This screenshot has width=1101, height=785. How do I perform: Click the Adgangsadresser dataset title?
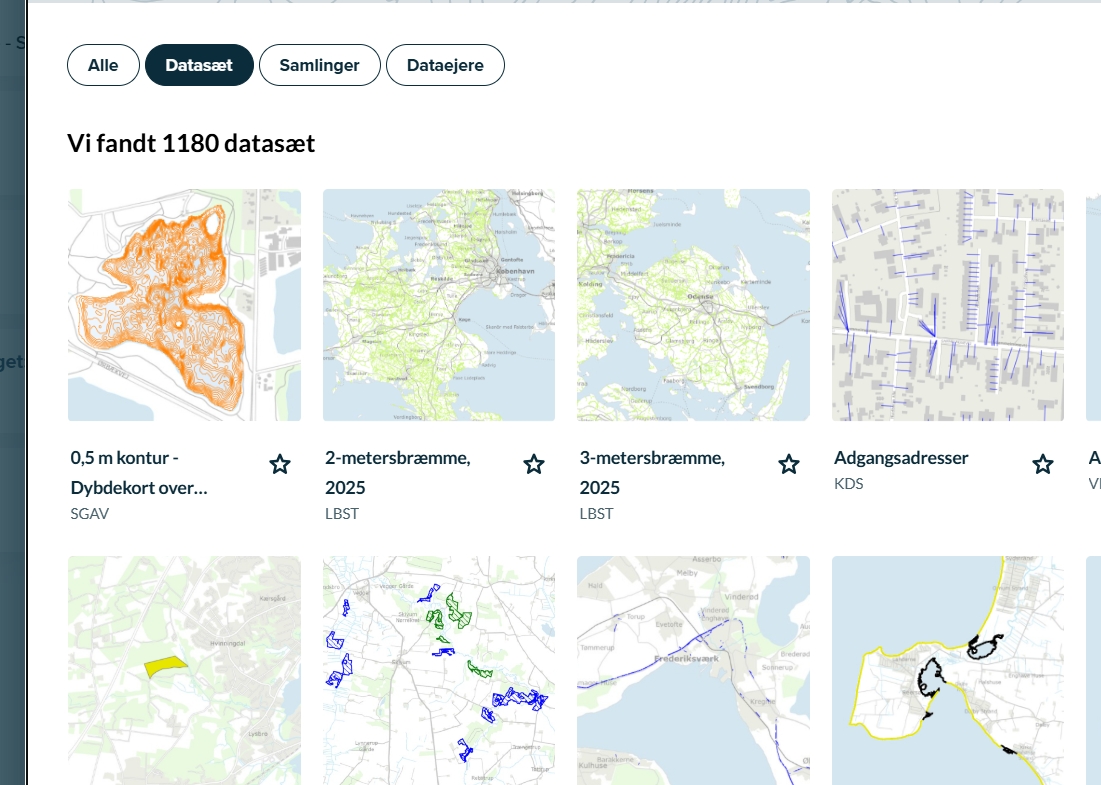click(901, 458)
